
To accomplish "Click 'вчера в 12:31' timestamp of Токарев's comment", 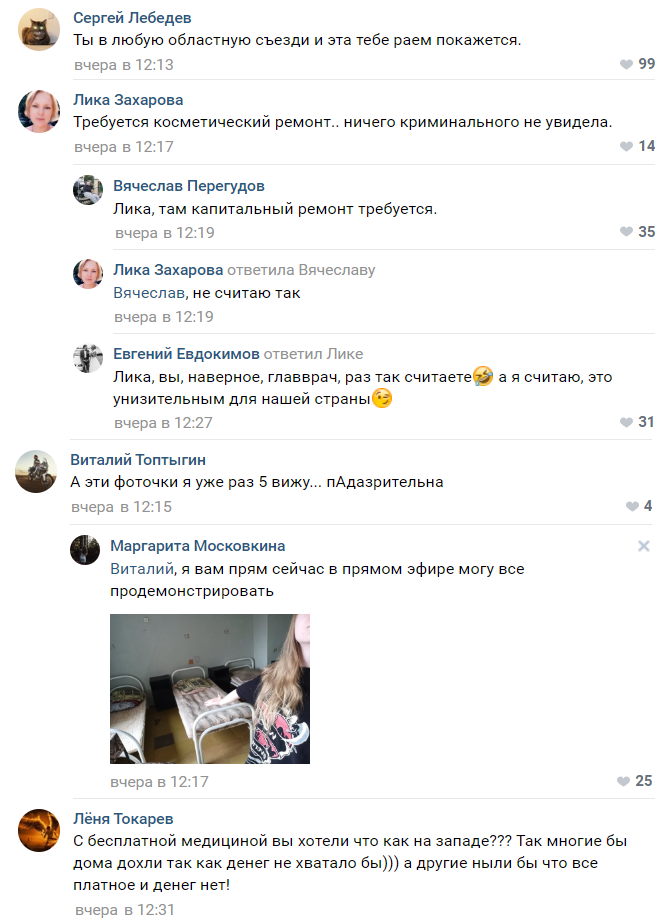I will (x=125, y=910).
